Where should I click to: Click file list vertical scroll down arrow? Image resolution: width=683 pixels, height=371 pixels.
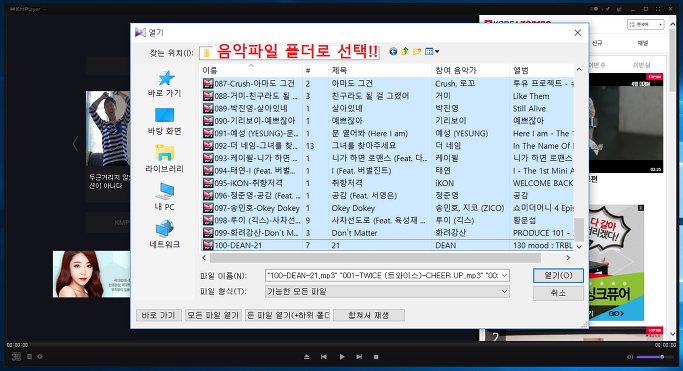click(x=579, y=246)
